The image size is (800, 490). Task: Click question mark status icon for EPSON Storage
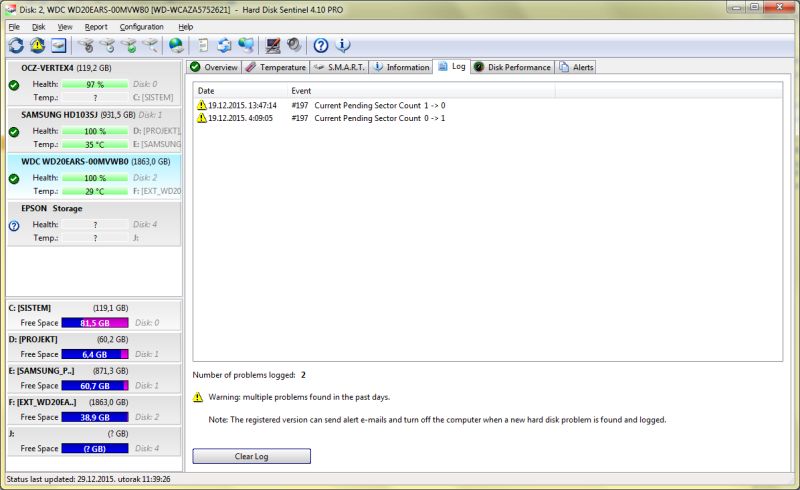pyautogui.click(x=14, y=226)
